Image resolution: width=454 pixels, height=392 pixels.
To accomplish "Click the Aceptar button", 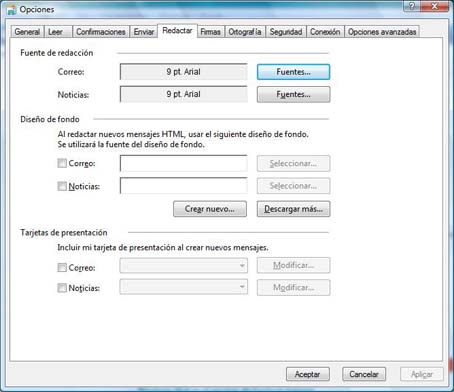I will click(308, 374).
